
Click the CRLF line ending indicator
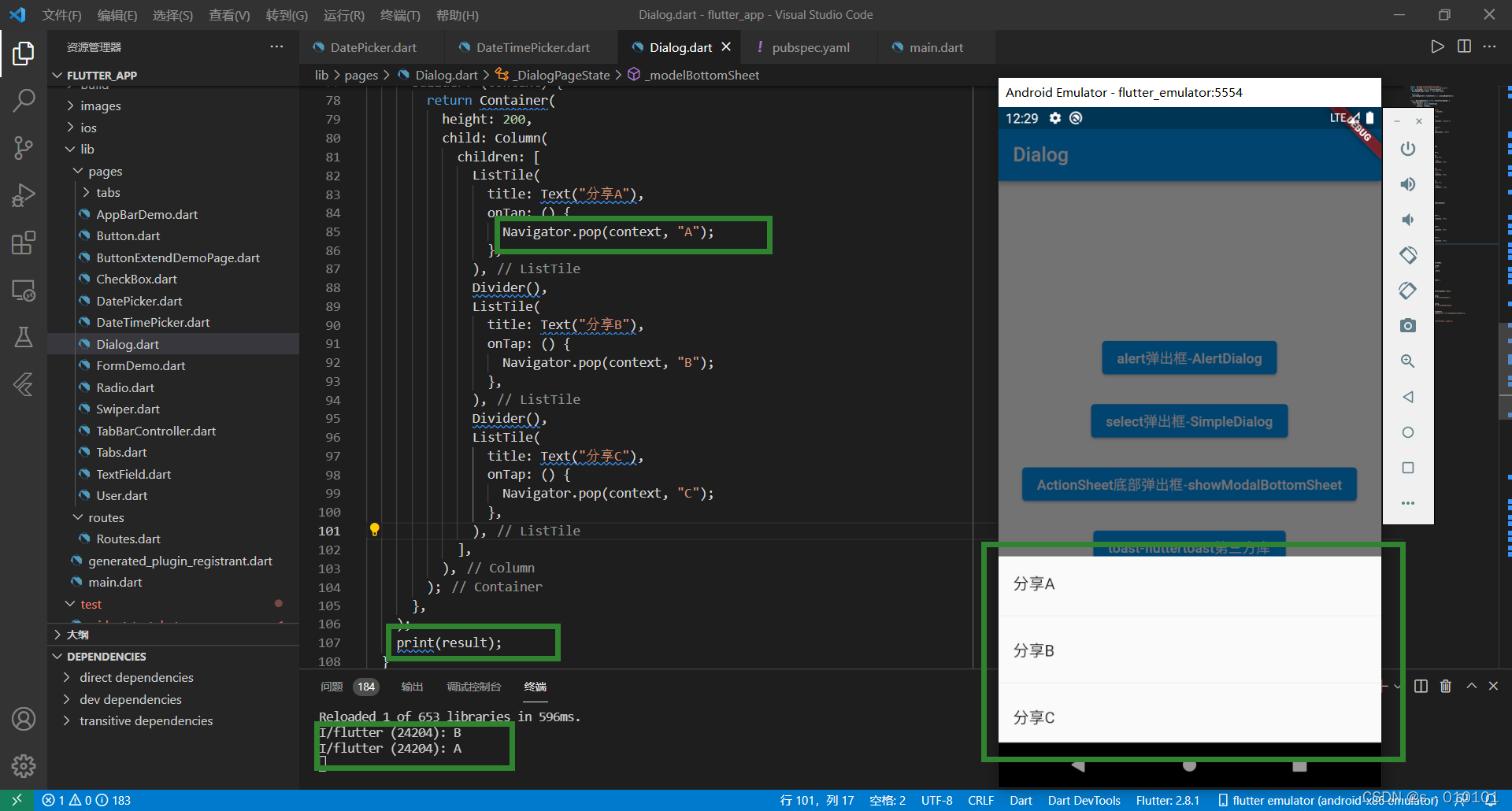point(980,800)
